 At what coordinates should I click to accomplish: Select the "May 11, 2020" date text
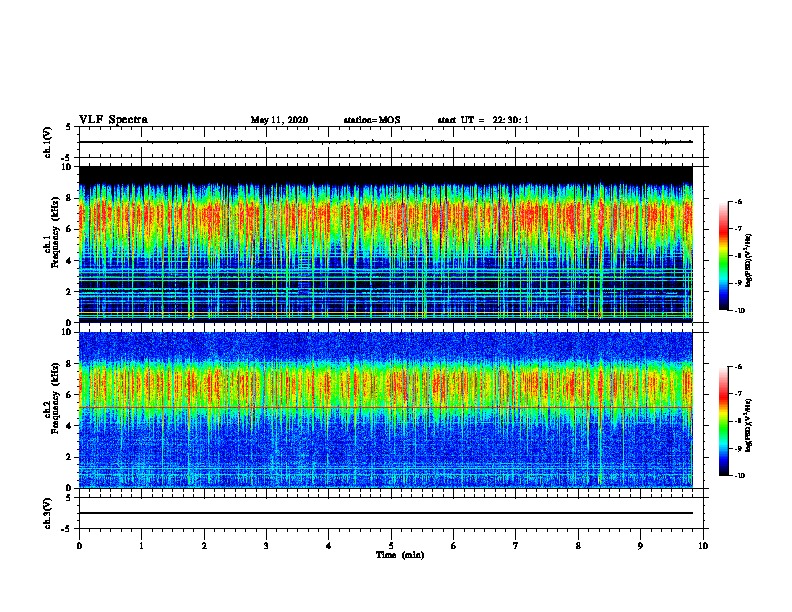279,120
